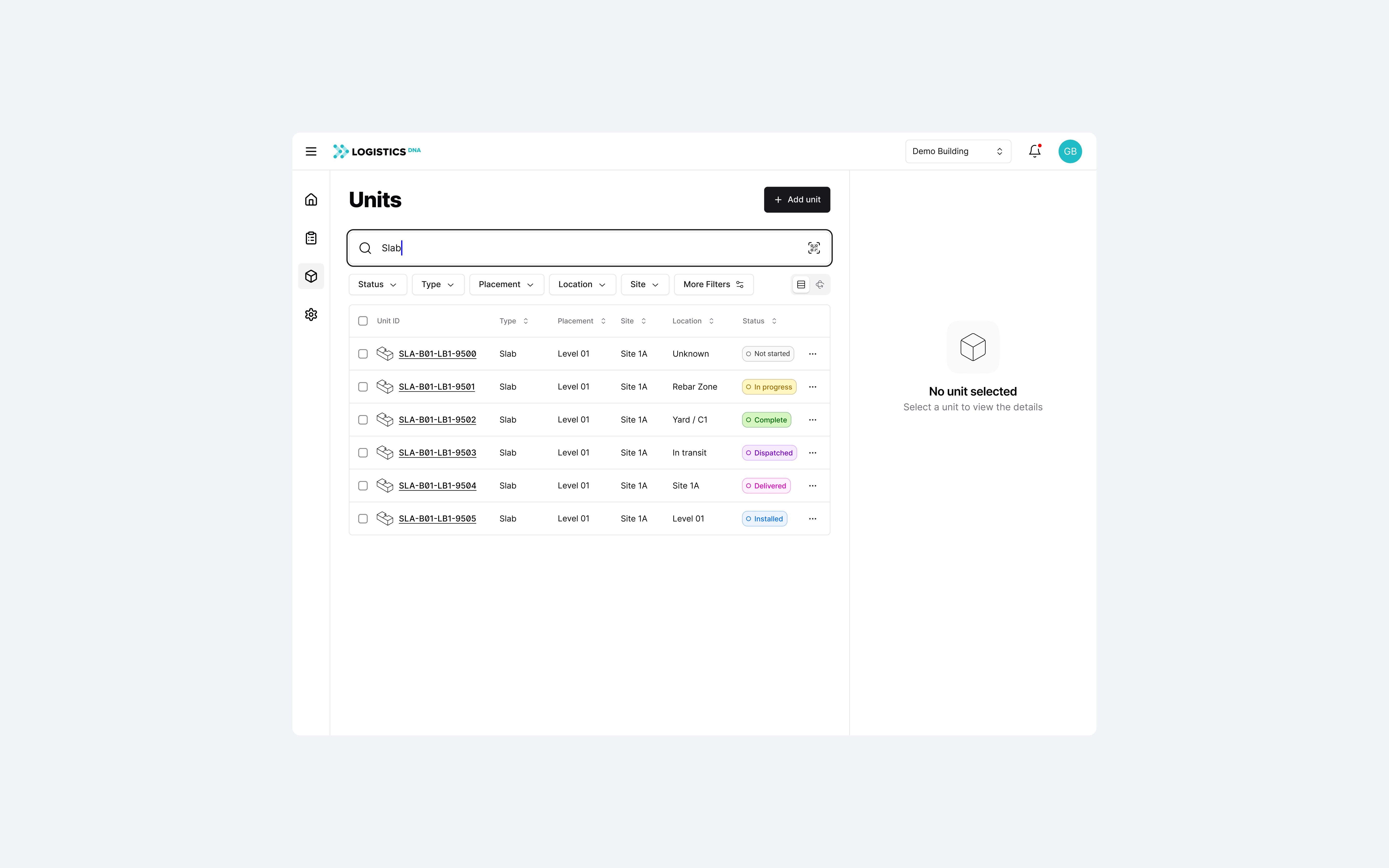This screenshot has width=1389, height=868.
Task: Click the notifications bell icon
Action: [x=1034, y=152]
